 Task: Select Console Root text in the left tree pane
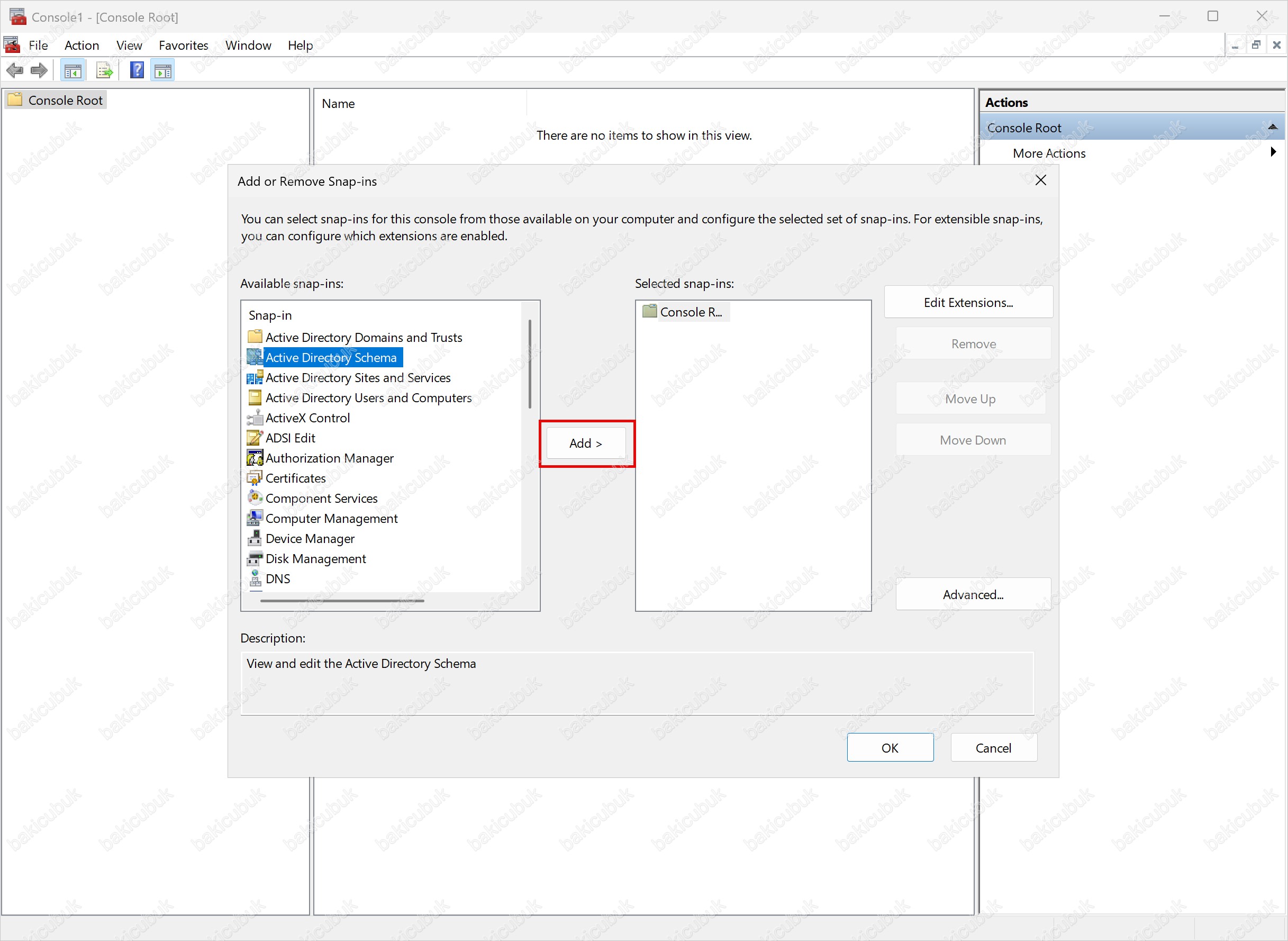pos(66,100)
